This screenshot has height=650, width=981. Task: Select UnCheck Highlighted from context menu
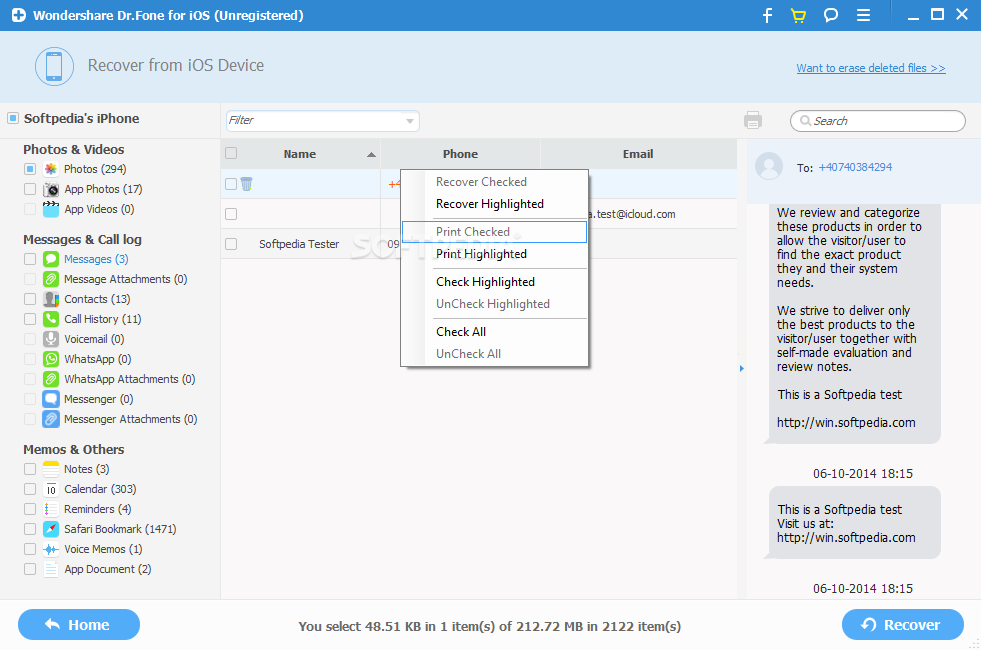tap(493, 303)
